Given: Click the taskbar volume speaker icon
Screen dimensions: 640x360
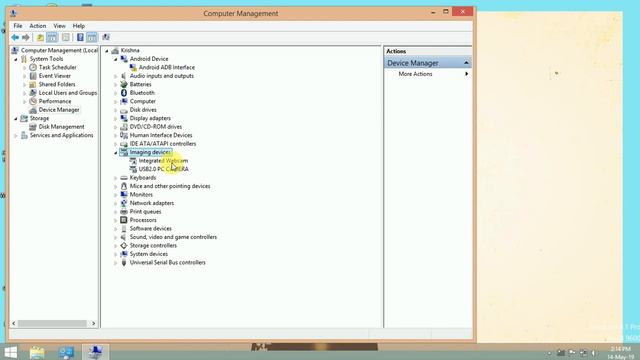Looking at the screenshot, I should pyautogui.click(x=593, y=353).
